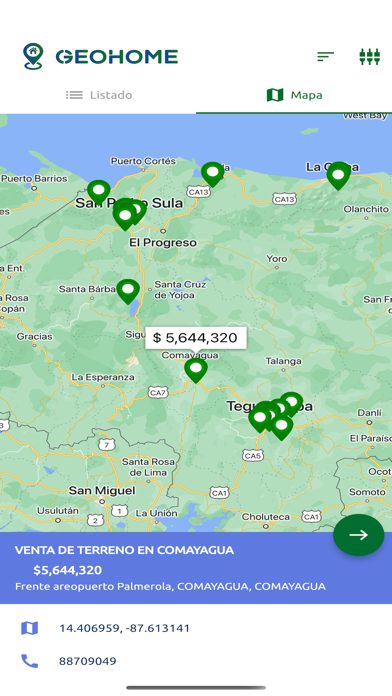Select the southernmost pin near Tegucigalpa above CA5
This screenshot has height=696, width=392.
tap(281, 427)
